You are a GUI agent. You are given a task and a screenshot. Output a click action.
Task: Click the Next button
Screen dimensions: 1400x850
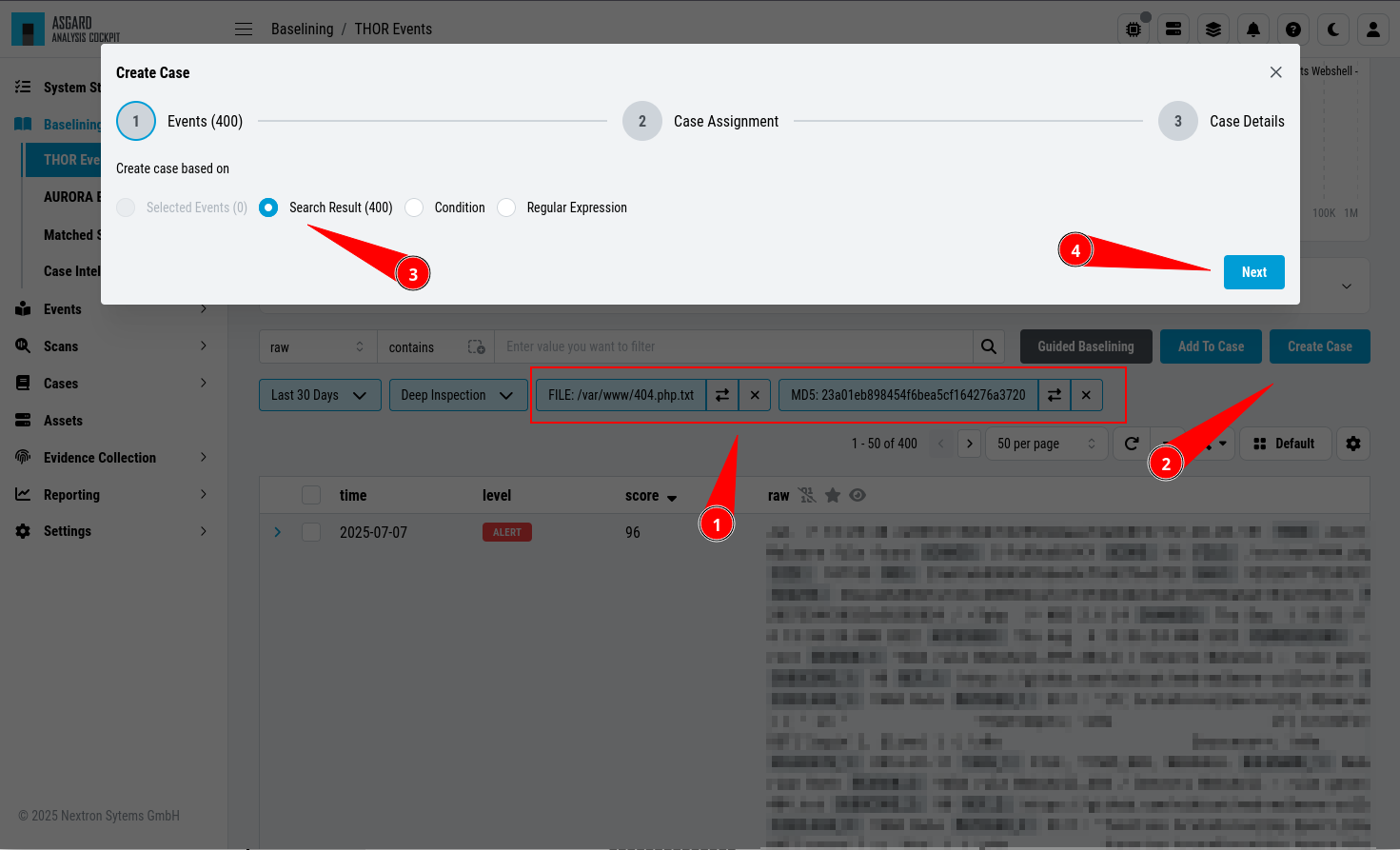pyautogui.click(x=1254, y=272)
